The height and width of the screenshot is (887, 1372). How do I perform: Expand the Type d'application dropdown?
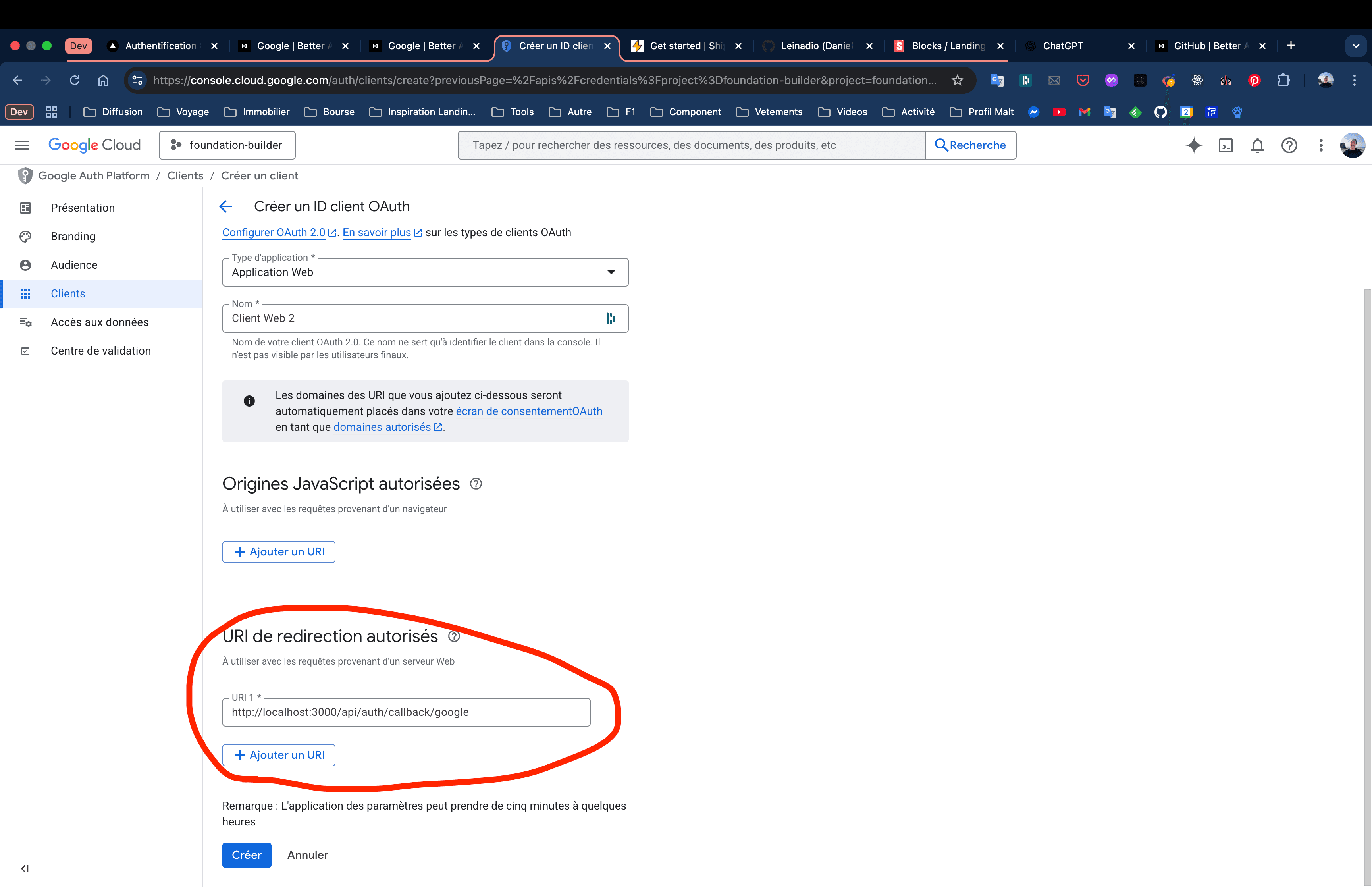tap(425, 272)
